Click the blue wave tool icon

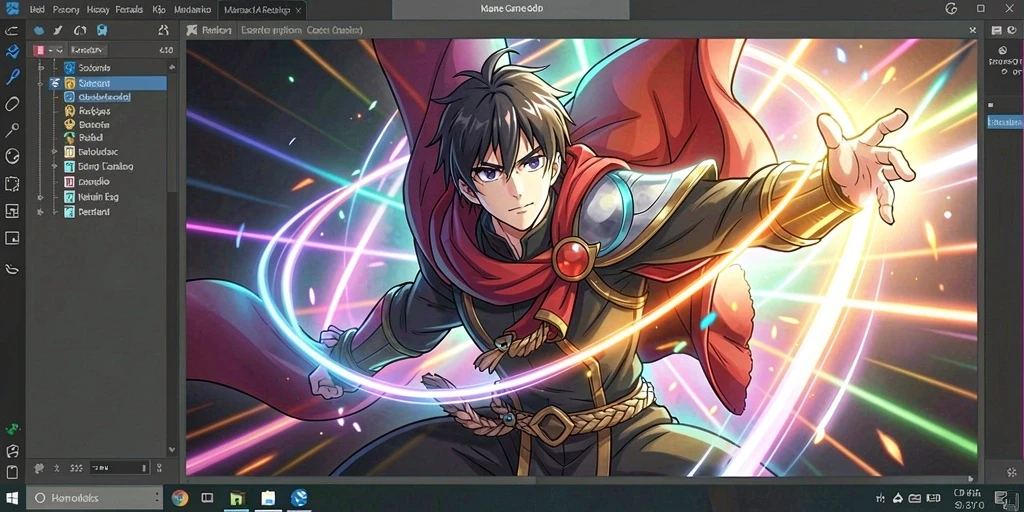pyautogui.click(x=12, y=52)
